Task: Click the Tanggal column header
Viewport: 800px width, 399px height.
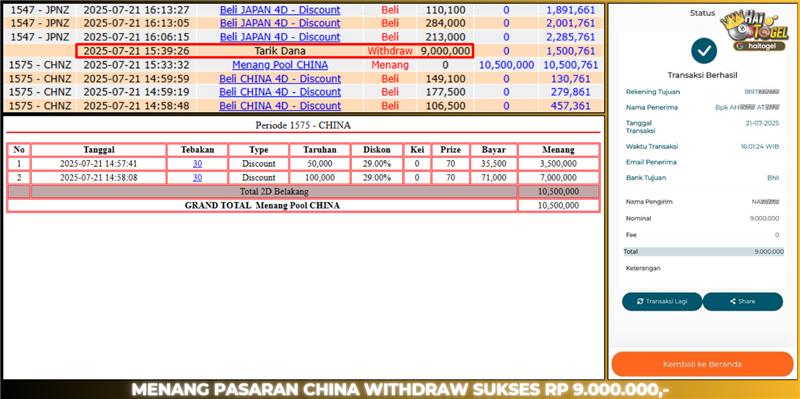Action: point(99,149)
